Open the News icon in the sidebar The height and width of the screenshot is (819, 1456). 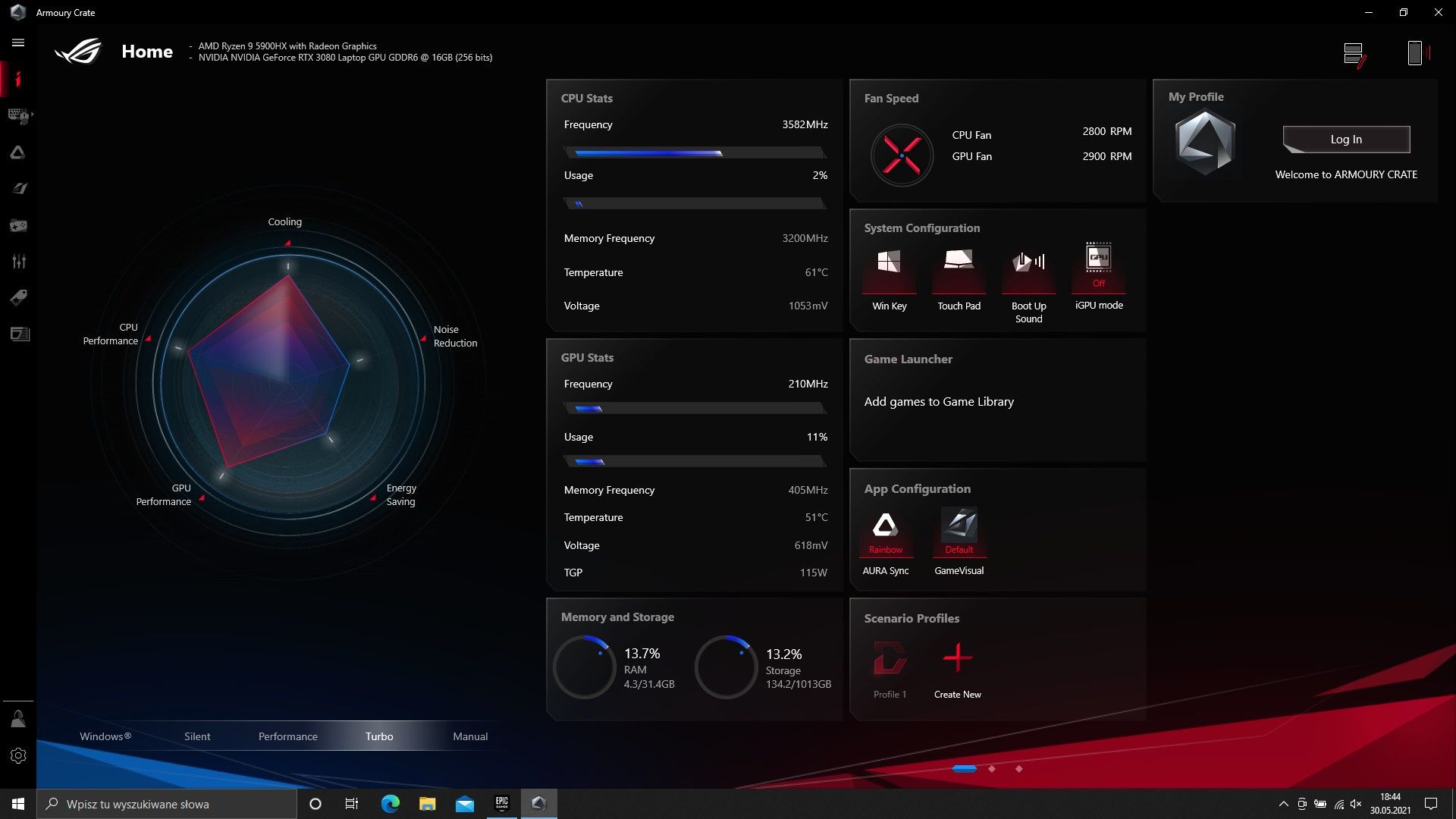click(20, 334)
